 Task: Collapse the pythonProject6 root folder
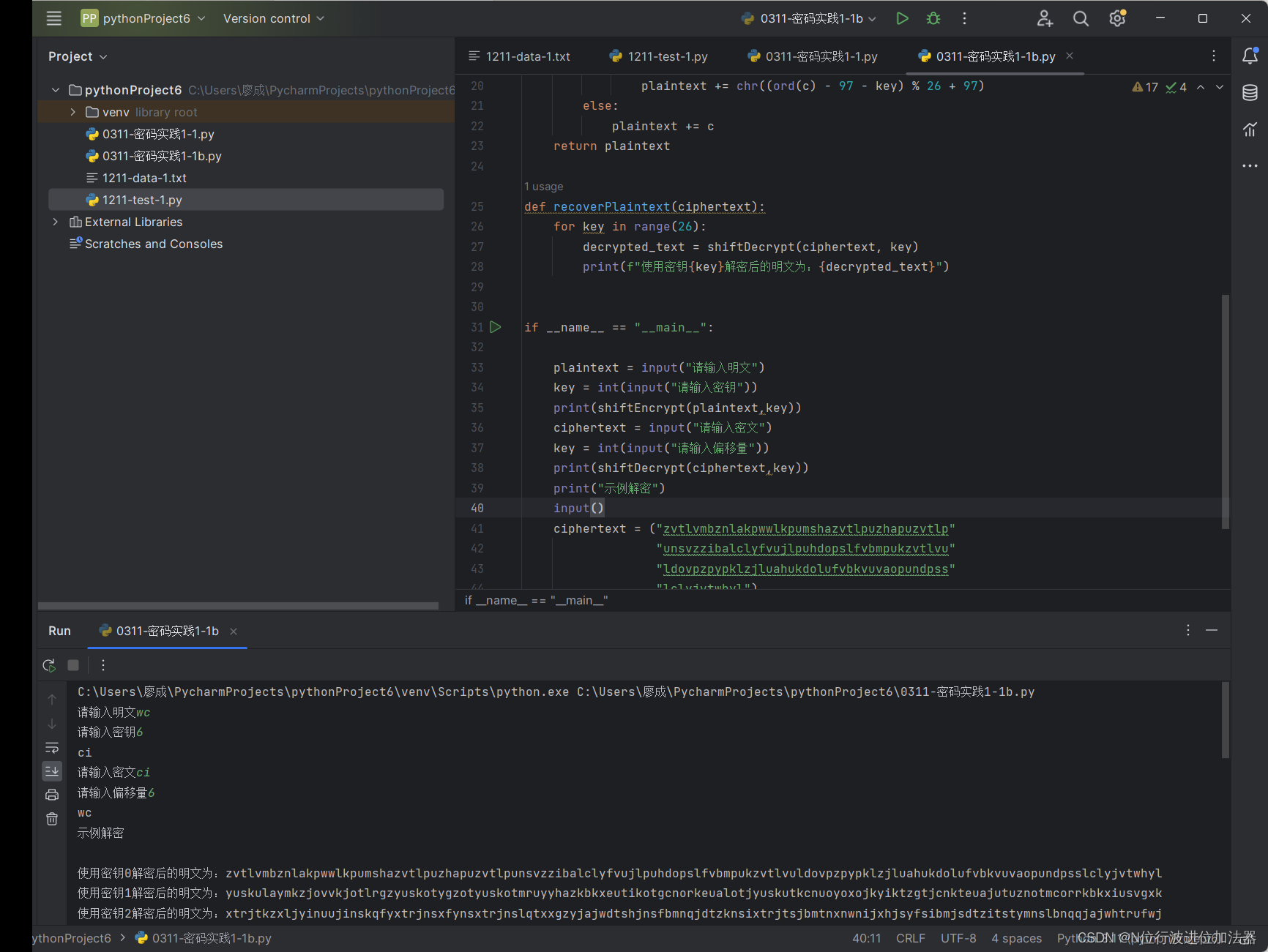click(x=56, y=90)
